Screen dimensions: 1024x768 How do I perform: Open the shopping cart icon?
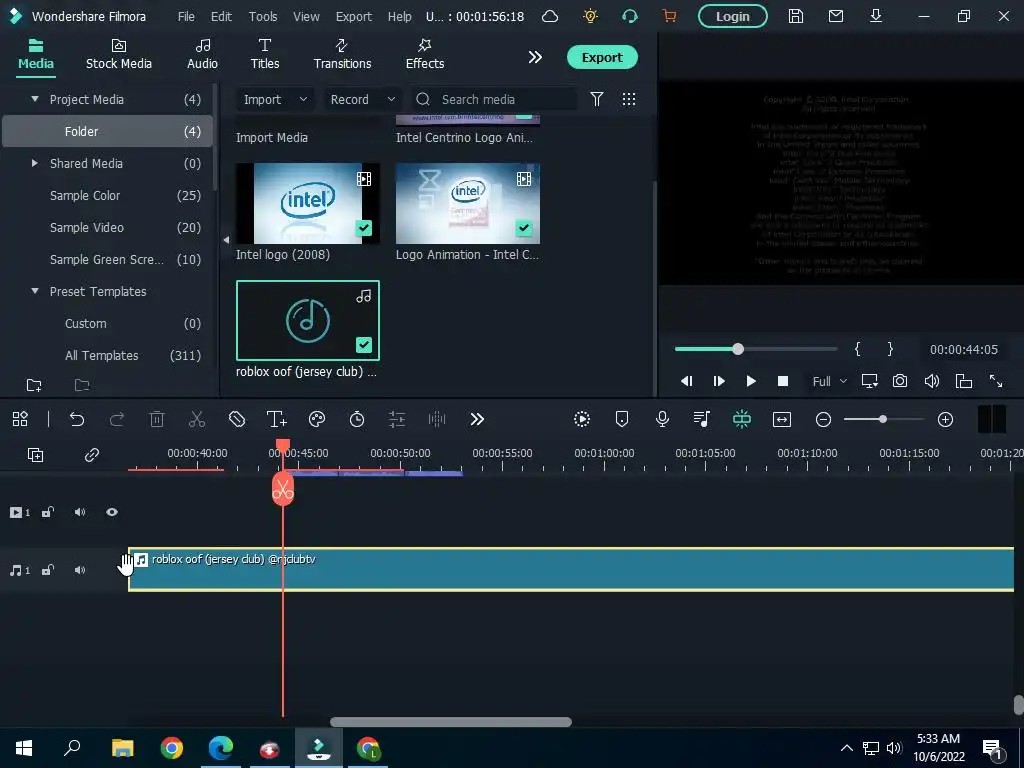669,16
